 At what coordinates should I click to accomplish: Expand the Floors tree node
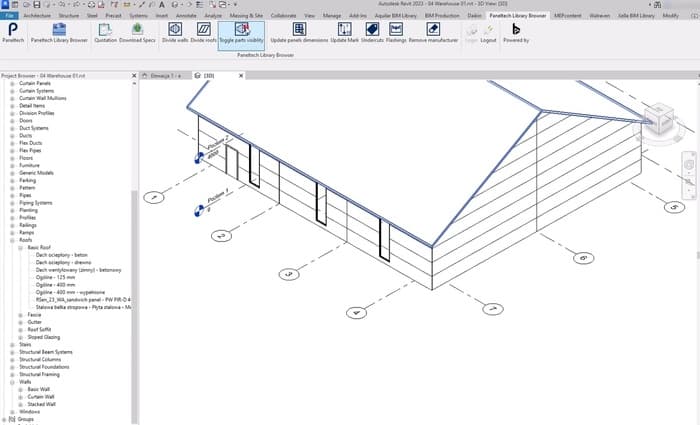point(12,158)
